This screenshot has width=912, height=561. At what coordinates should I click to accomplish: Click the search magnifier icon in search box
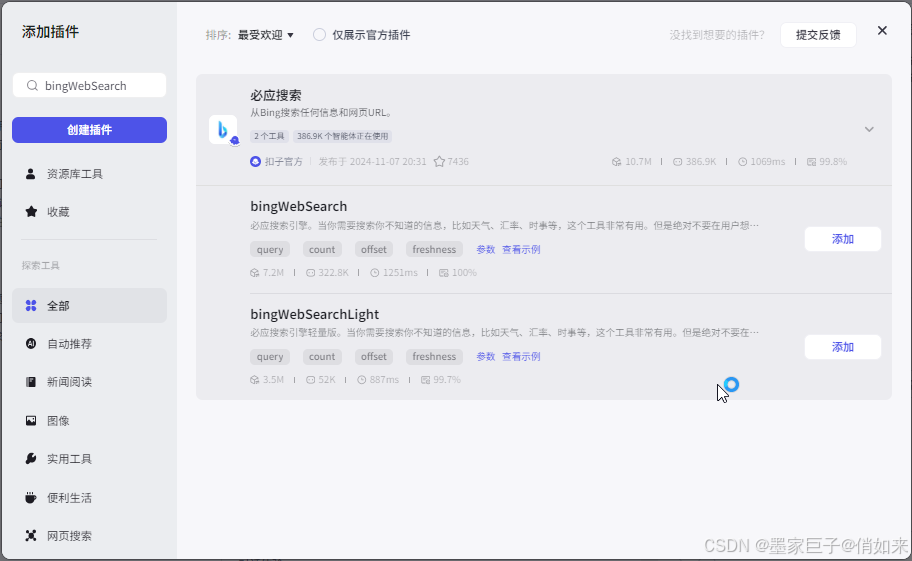point(33,86)
